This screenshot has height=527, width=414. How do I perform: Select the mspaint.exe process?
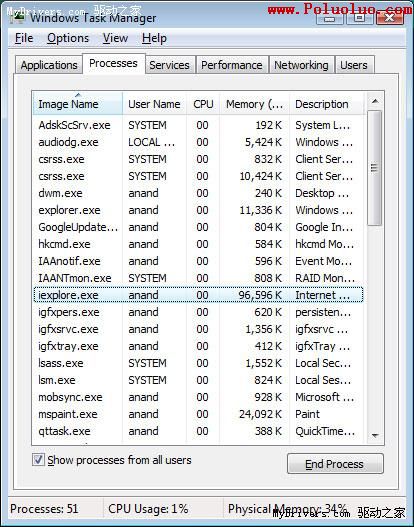(x=198, y=414)
